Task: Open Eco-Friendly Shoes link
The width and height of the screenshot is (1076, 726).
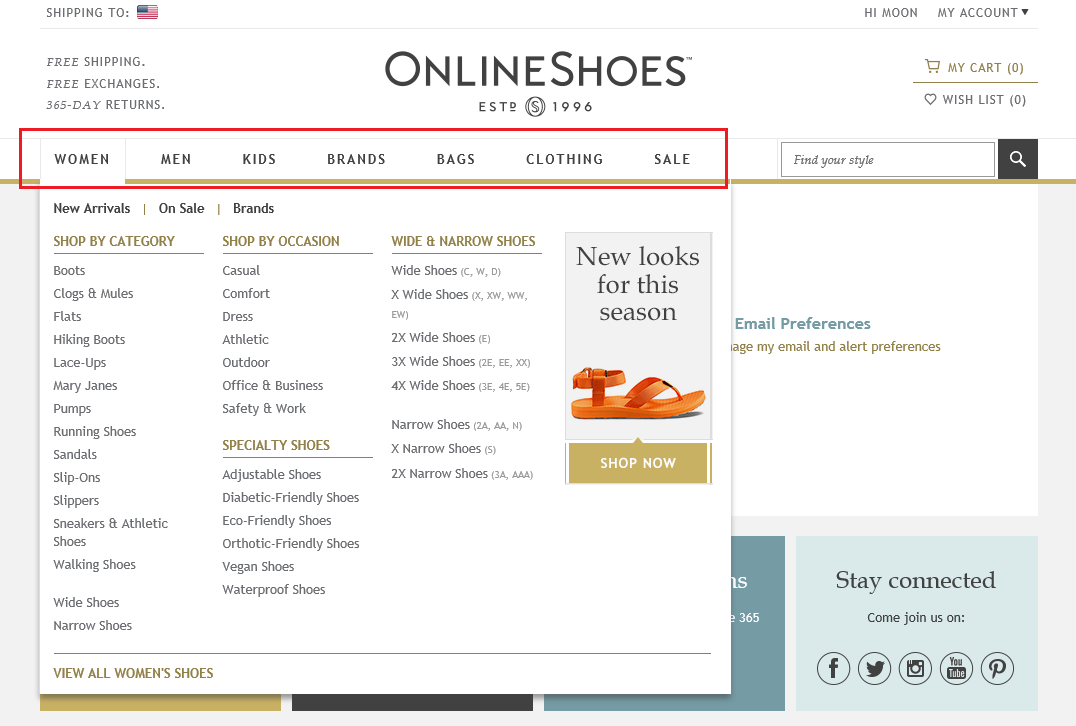Action: point(277,521)
